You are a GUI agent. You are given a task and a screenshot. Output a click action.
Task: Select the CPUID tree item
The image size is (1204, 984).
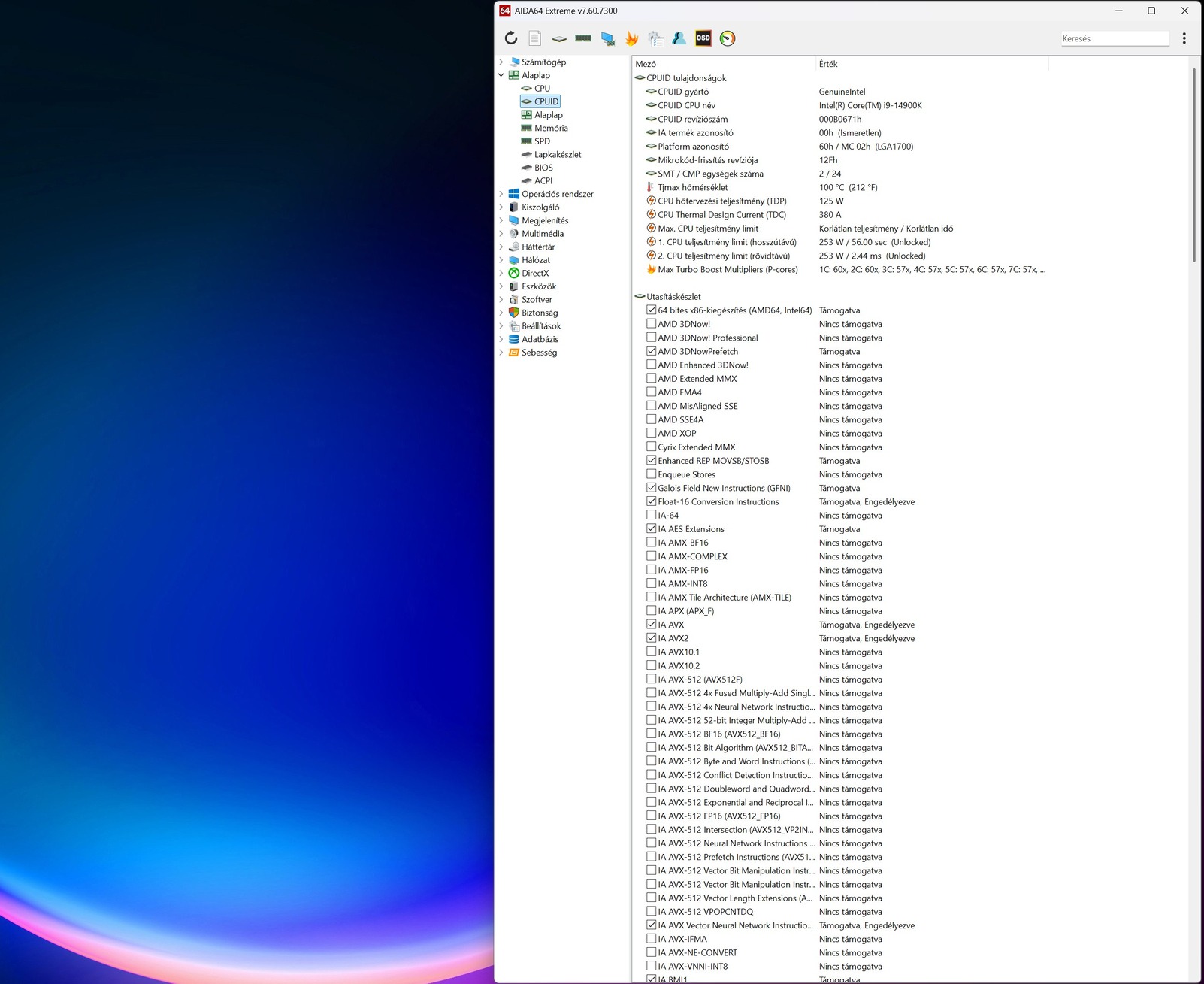point(540,101)
